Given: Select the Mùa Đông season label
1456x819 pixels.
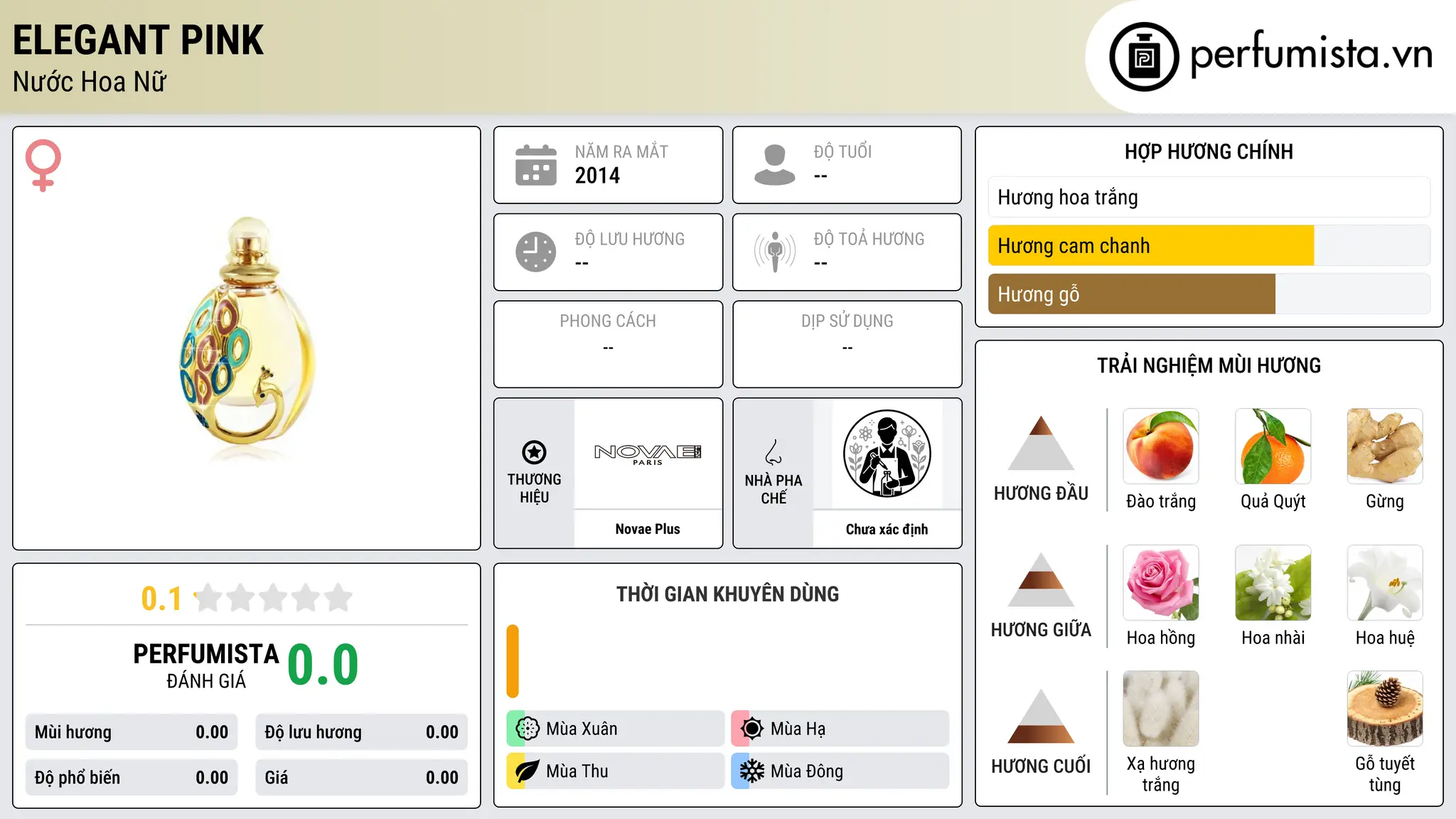Looking at the screenshot, I should click(807, 771).
